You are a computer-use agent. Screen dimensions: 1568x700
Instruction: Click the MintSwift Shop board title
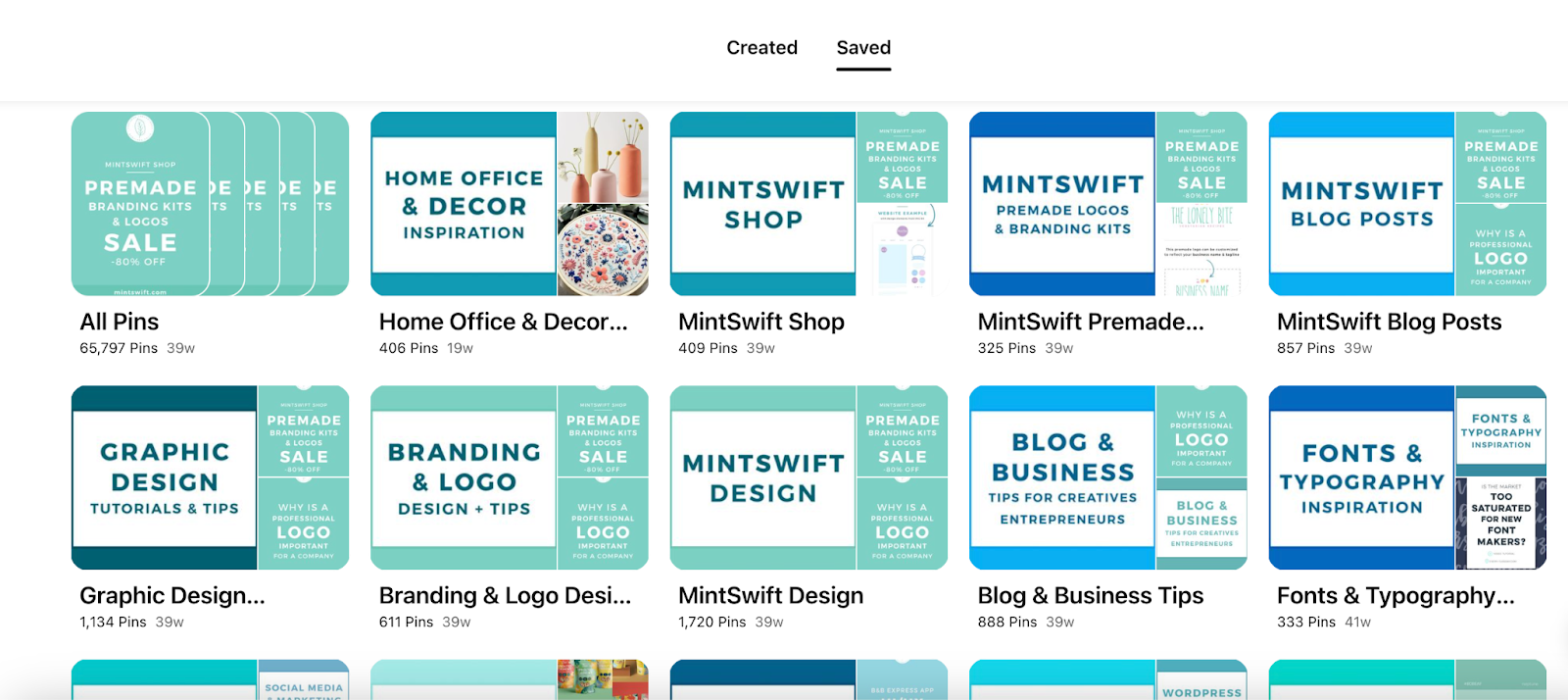pyautogui.click(x=761, y=322)
